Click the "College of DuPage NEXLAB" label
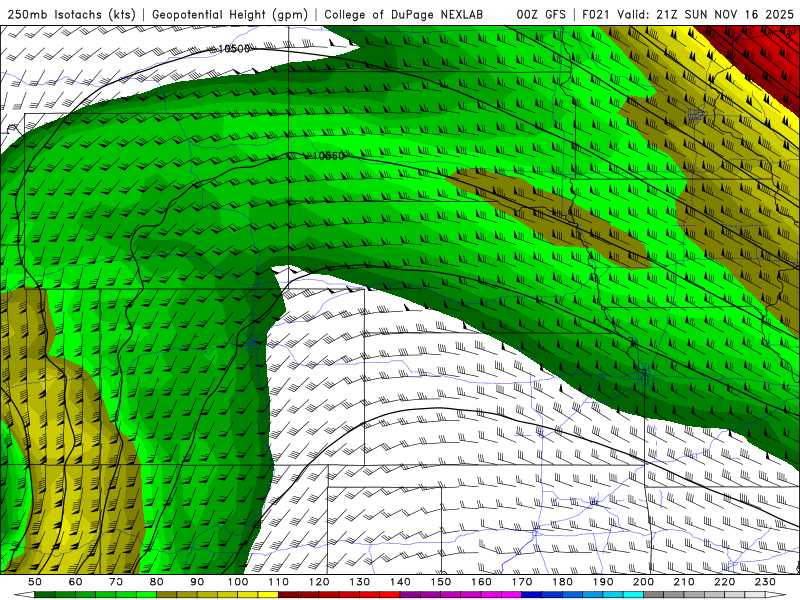The image size is (800, 600). click(x=403, y=15)
